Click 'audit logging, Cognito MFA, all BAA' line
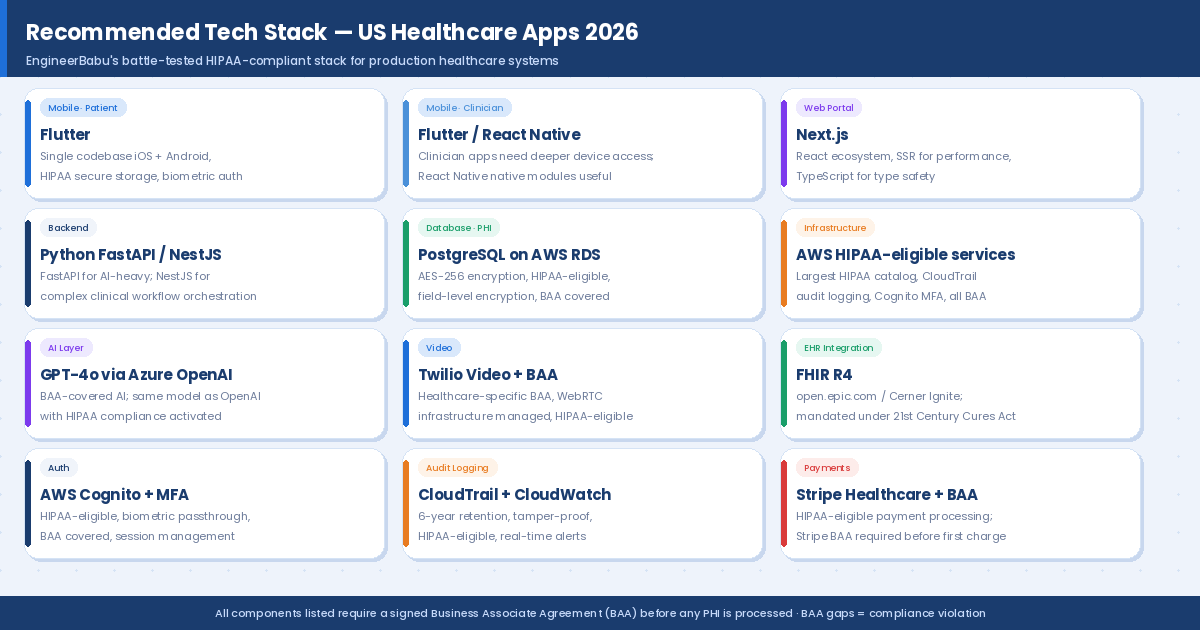Screen dimensions: 1200x630 (x=891, y=296)
